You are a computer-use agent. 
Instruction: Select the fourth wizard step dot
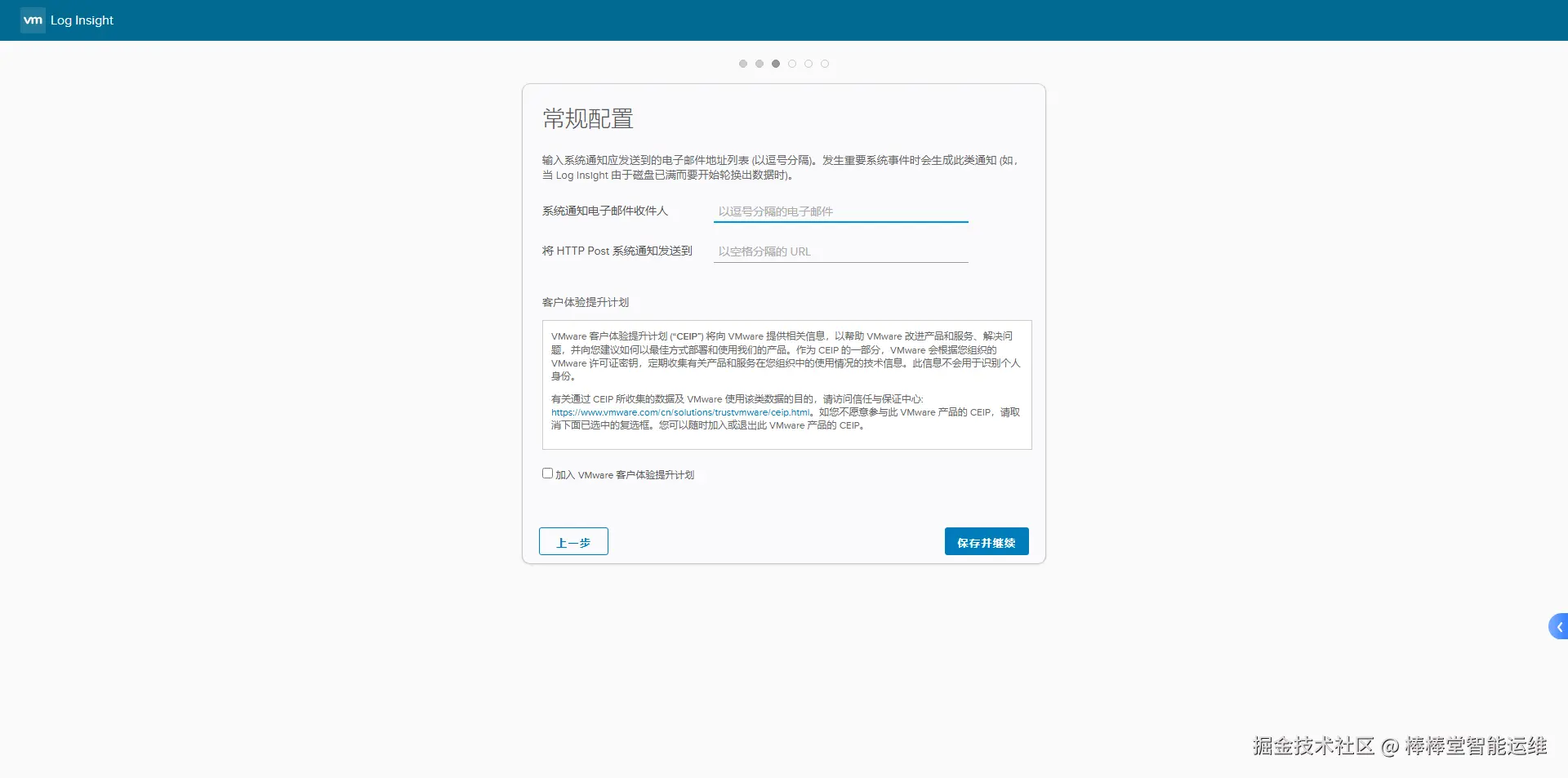point(792,64)
